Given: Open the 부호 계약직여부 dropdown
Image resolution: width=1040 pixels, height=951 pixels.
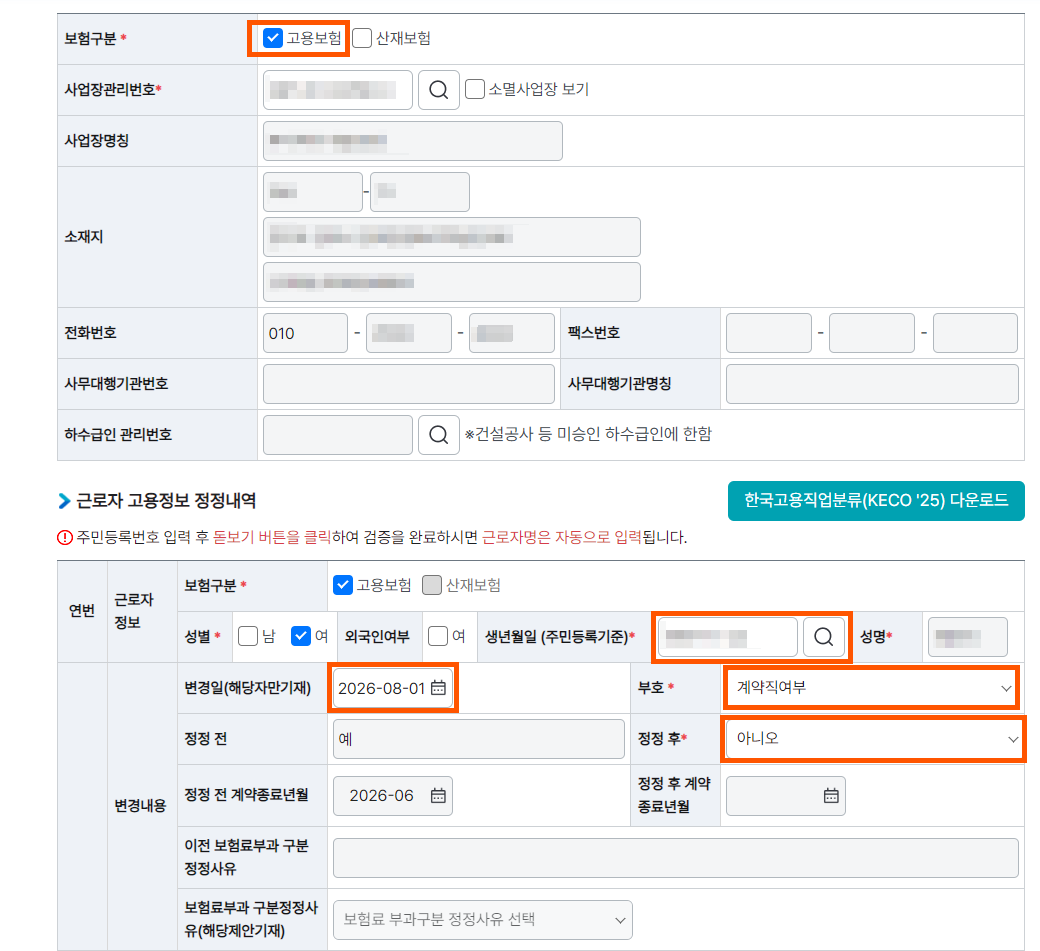Looking at the screenshot, I should 871,688.
